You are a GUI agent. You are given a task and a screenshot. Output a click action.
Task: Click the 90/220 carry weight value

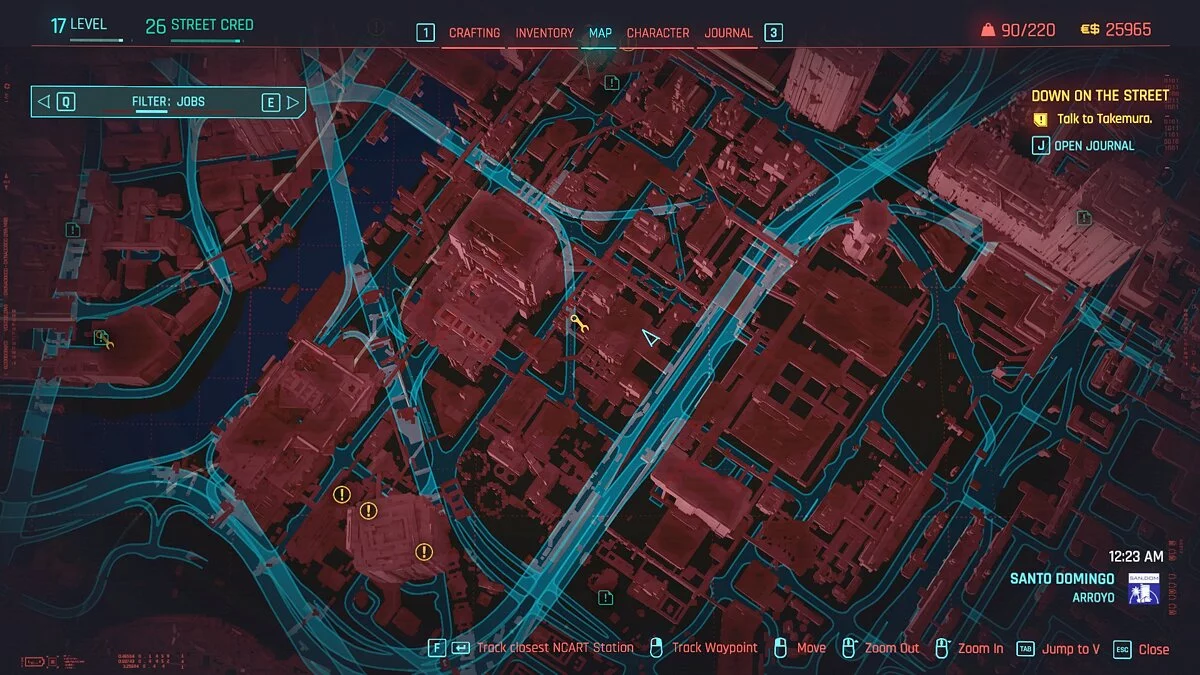1028,30
